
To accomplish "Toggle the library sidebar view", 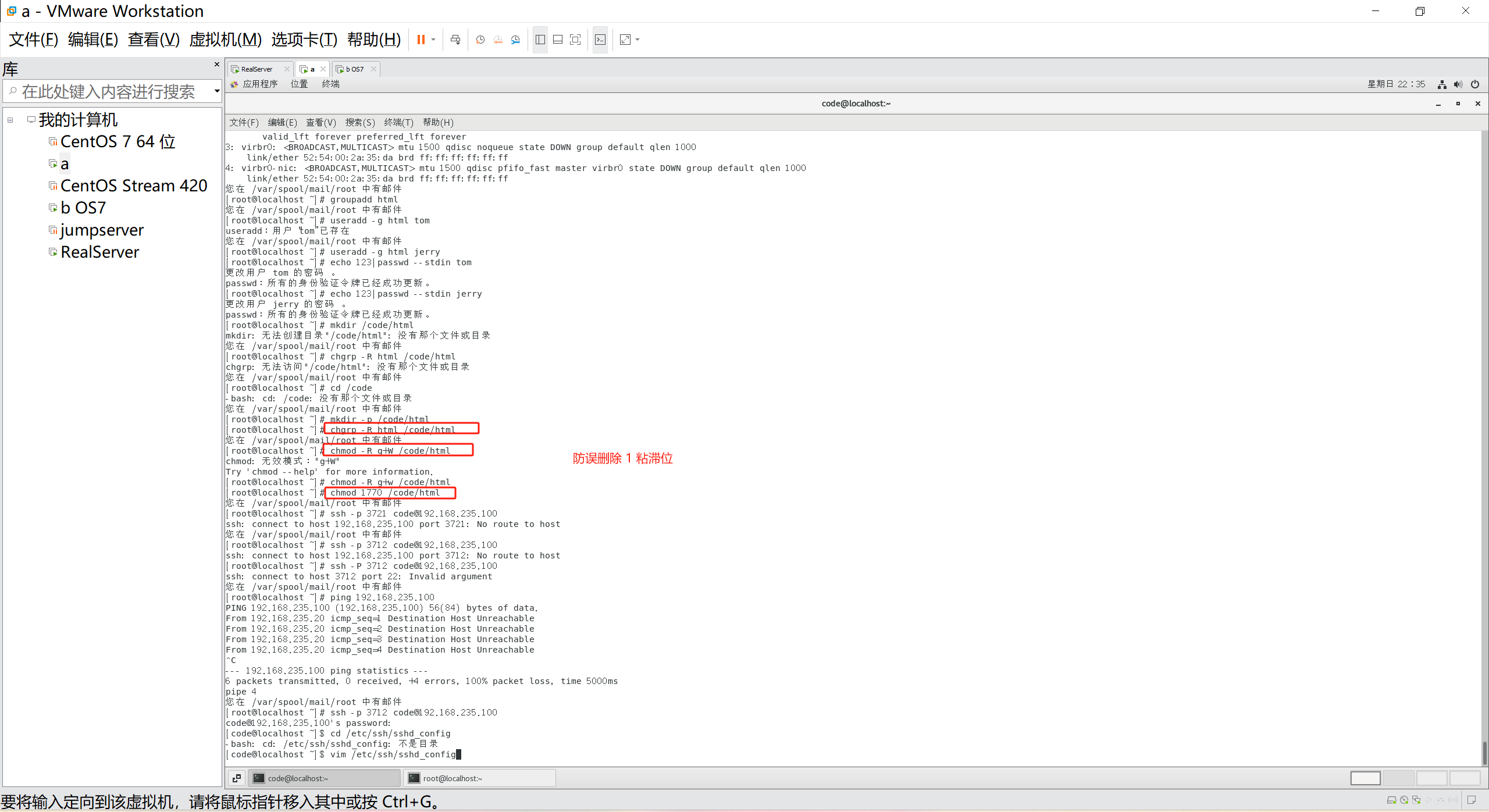I will click(540, 40).
